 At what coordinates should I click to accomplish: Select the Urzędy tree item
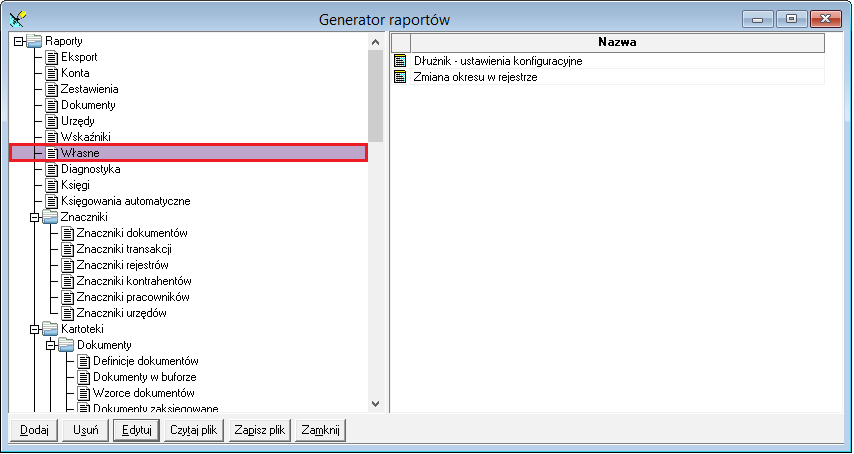point(78,121)
